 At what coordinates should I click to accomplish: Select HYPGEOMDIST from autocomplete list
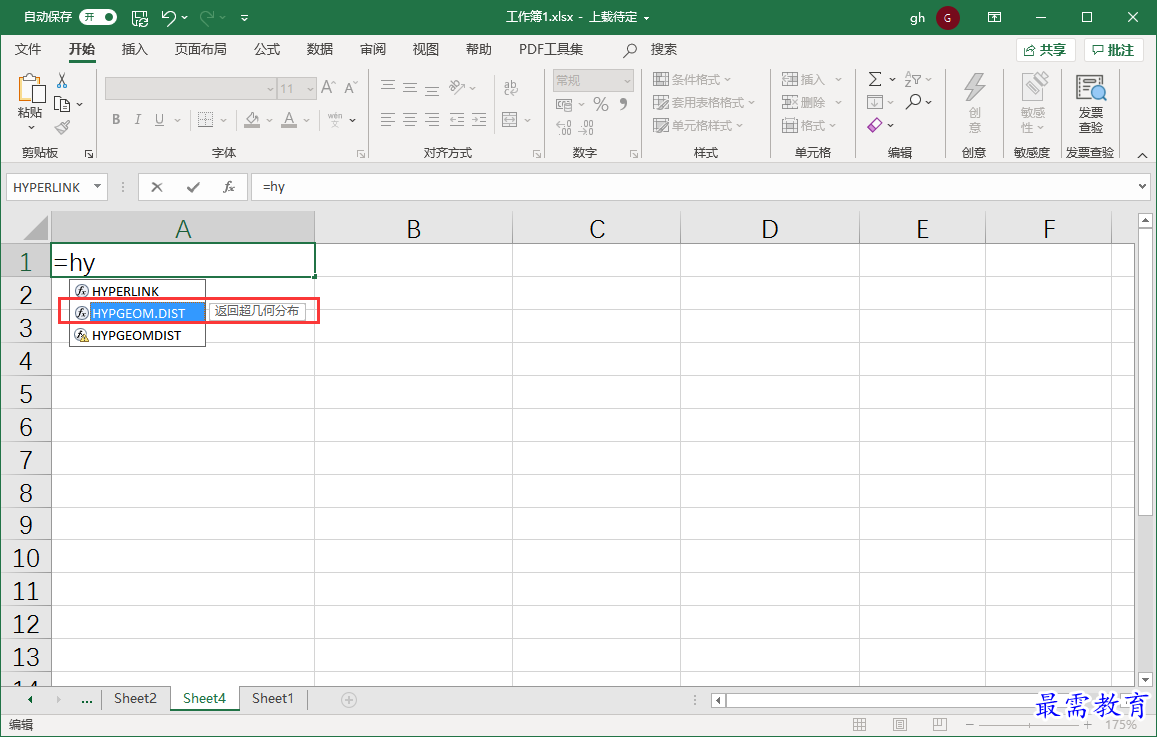click(137, 335)
